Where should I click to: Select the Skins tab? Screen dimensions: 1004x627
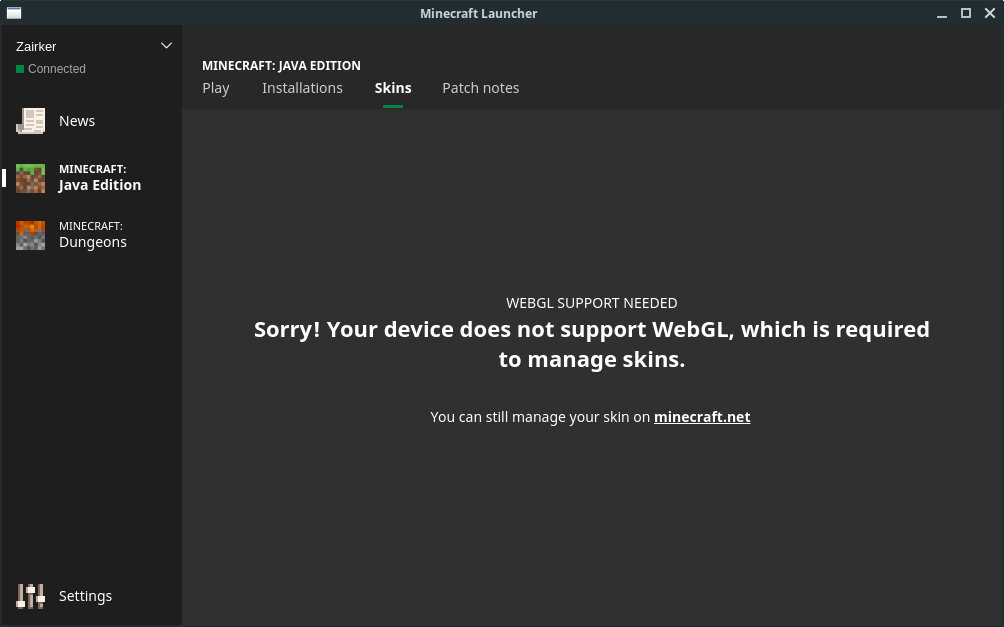(393, 88)
